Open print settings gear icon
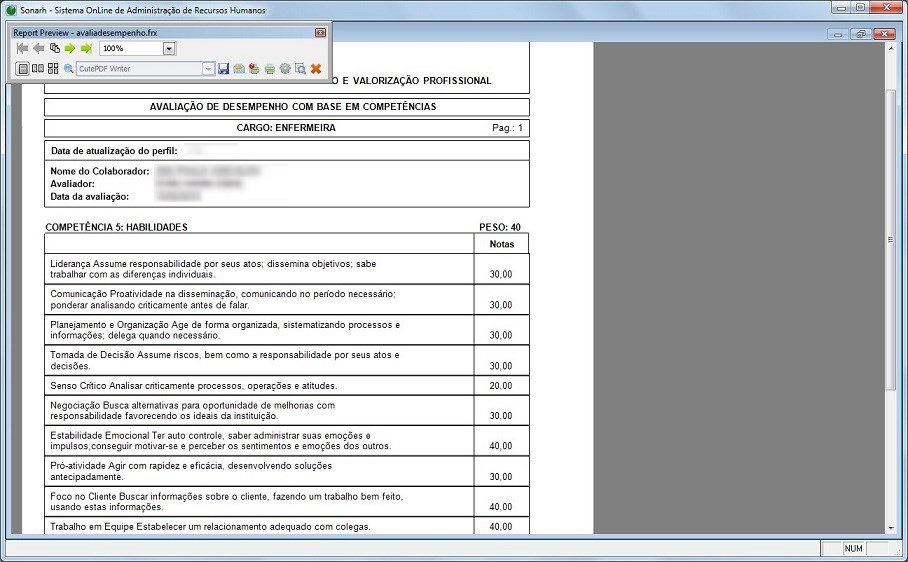 click(x=285, y=69)
